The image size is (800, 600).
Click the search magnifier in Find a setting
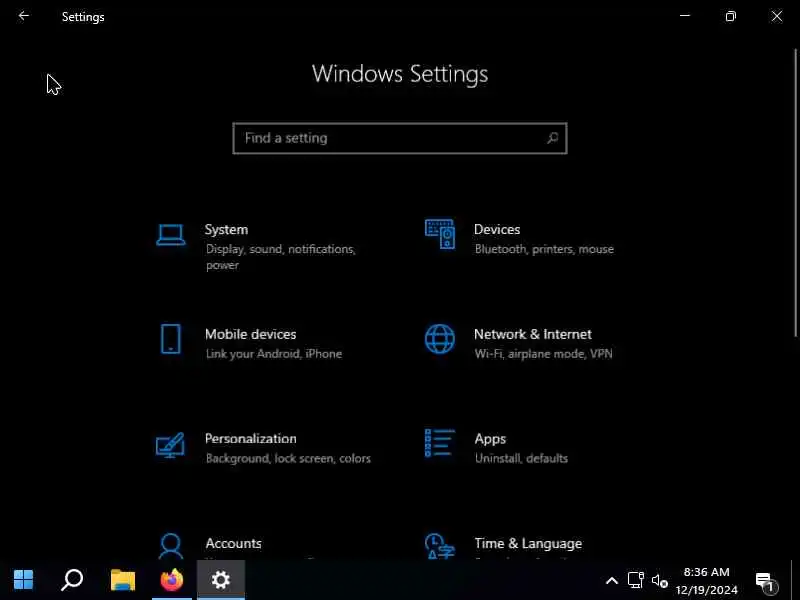click(553, 138)
